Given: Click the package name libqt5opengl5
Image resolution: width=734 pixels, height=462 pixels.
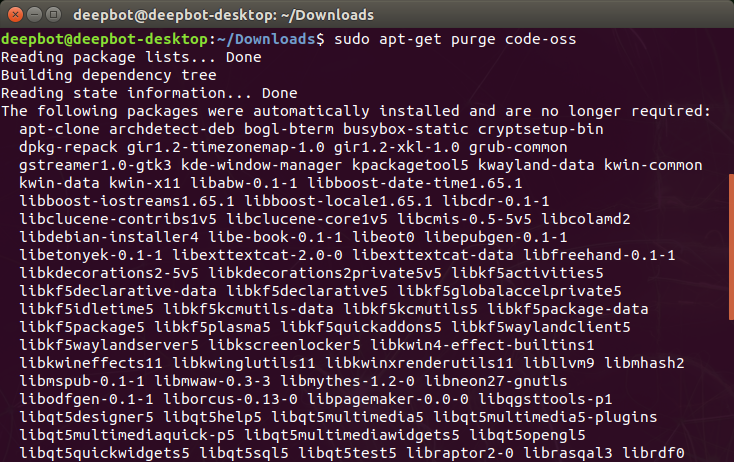Looking at the screenshot, I should 527,435.
